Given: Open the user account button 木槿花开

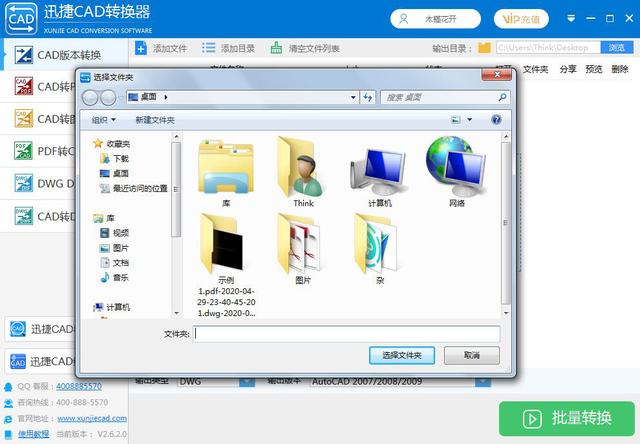Looking at the screenshot, I should (436, 19).
